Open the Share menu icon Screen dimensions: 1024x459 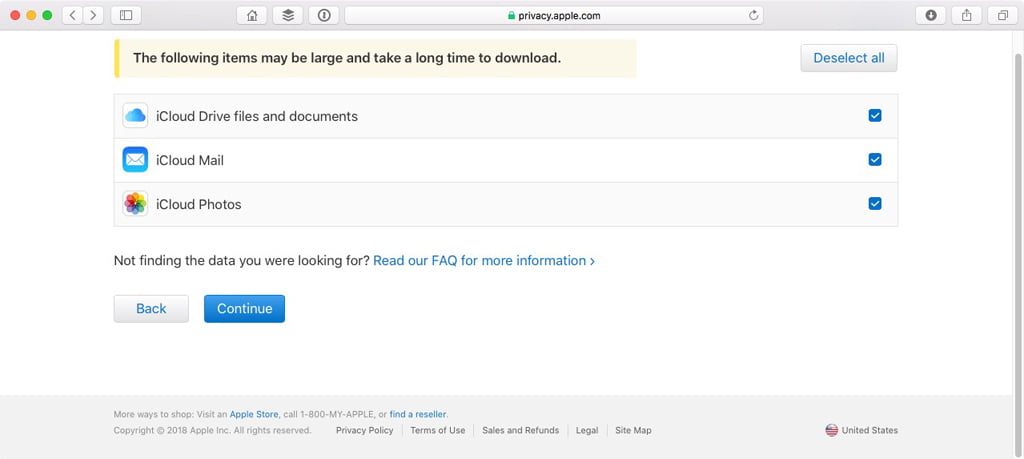967,15
